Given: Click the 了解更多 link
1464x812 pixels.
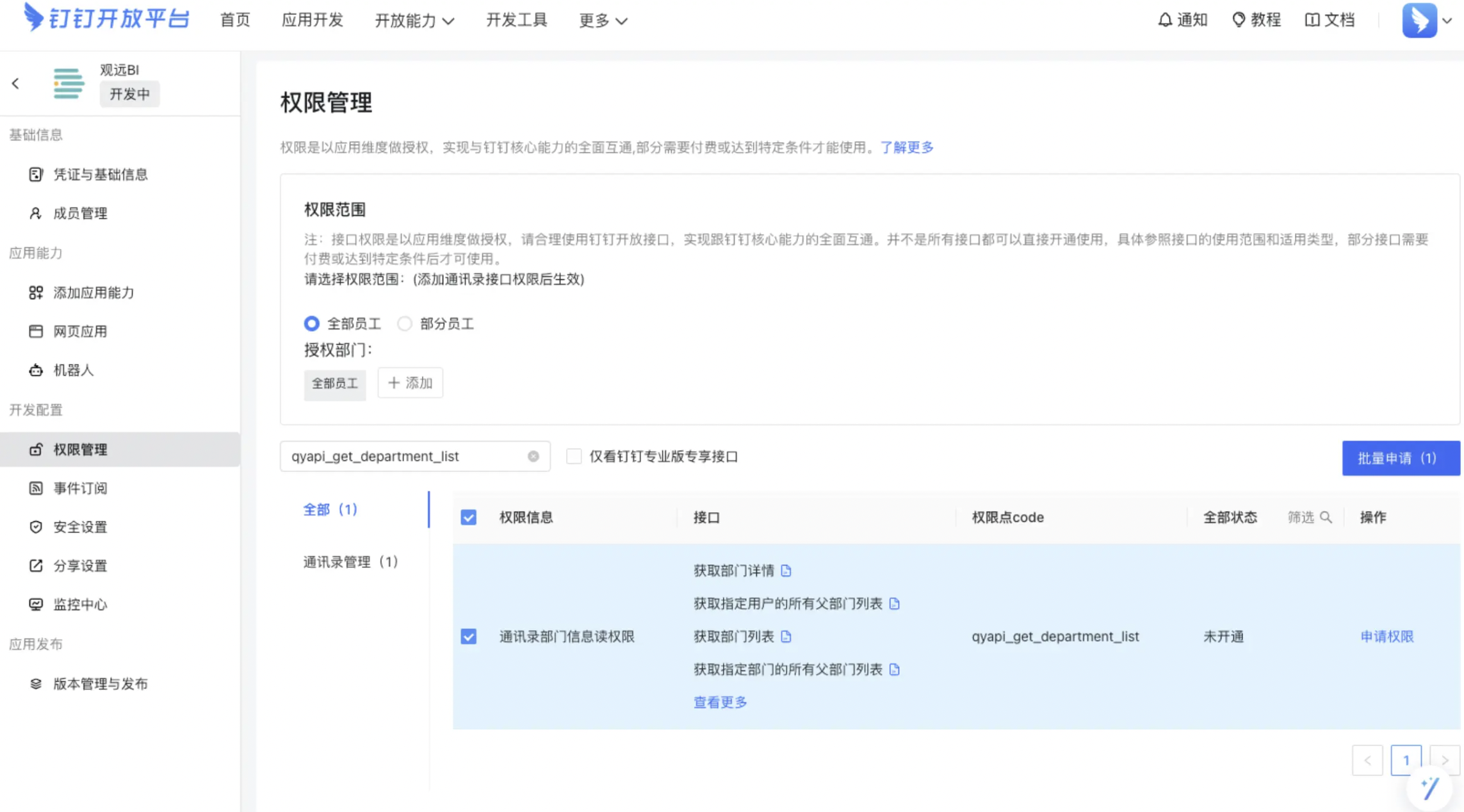Looking at the screenshot, I should (907, 147).
